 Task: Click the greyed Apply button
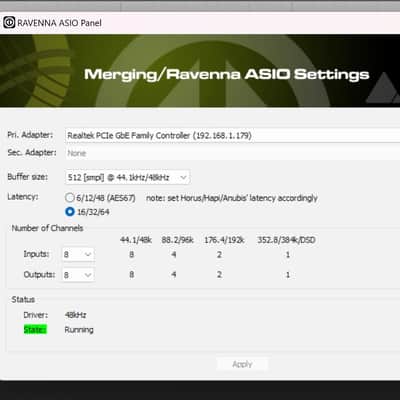pos(242,364)
